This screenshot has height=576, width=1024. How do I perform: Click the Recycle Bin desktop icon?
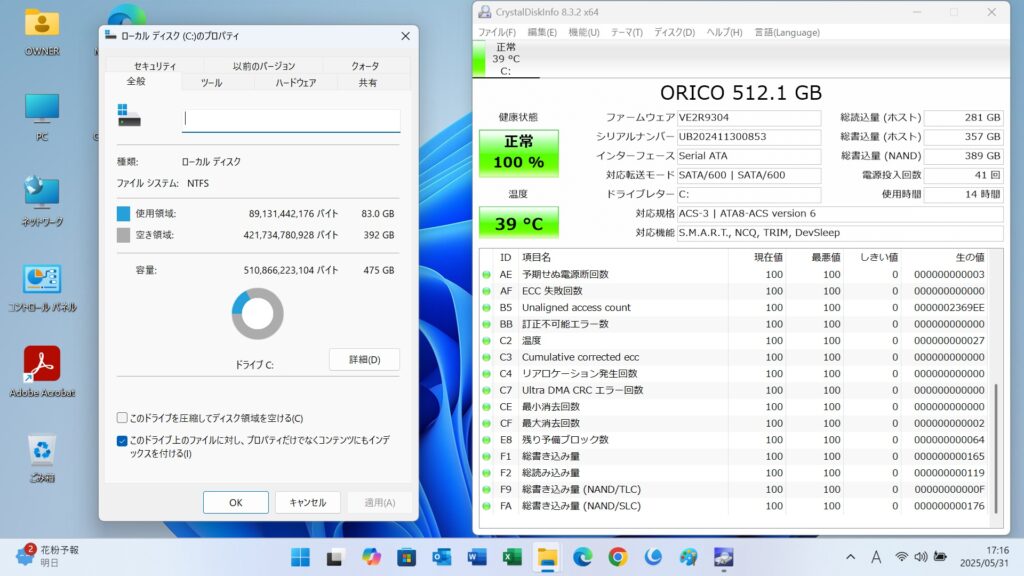point(42,451)
